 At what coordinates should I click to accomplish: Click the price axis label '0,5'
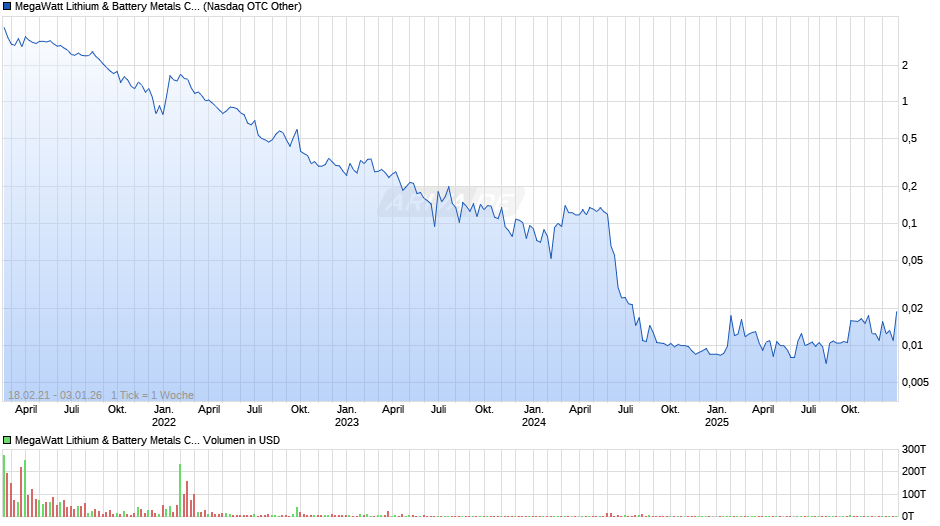pyautogui.click(x=909, y=139)
